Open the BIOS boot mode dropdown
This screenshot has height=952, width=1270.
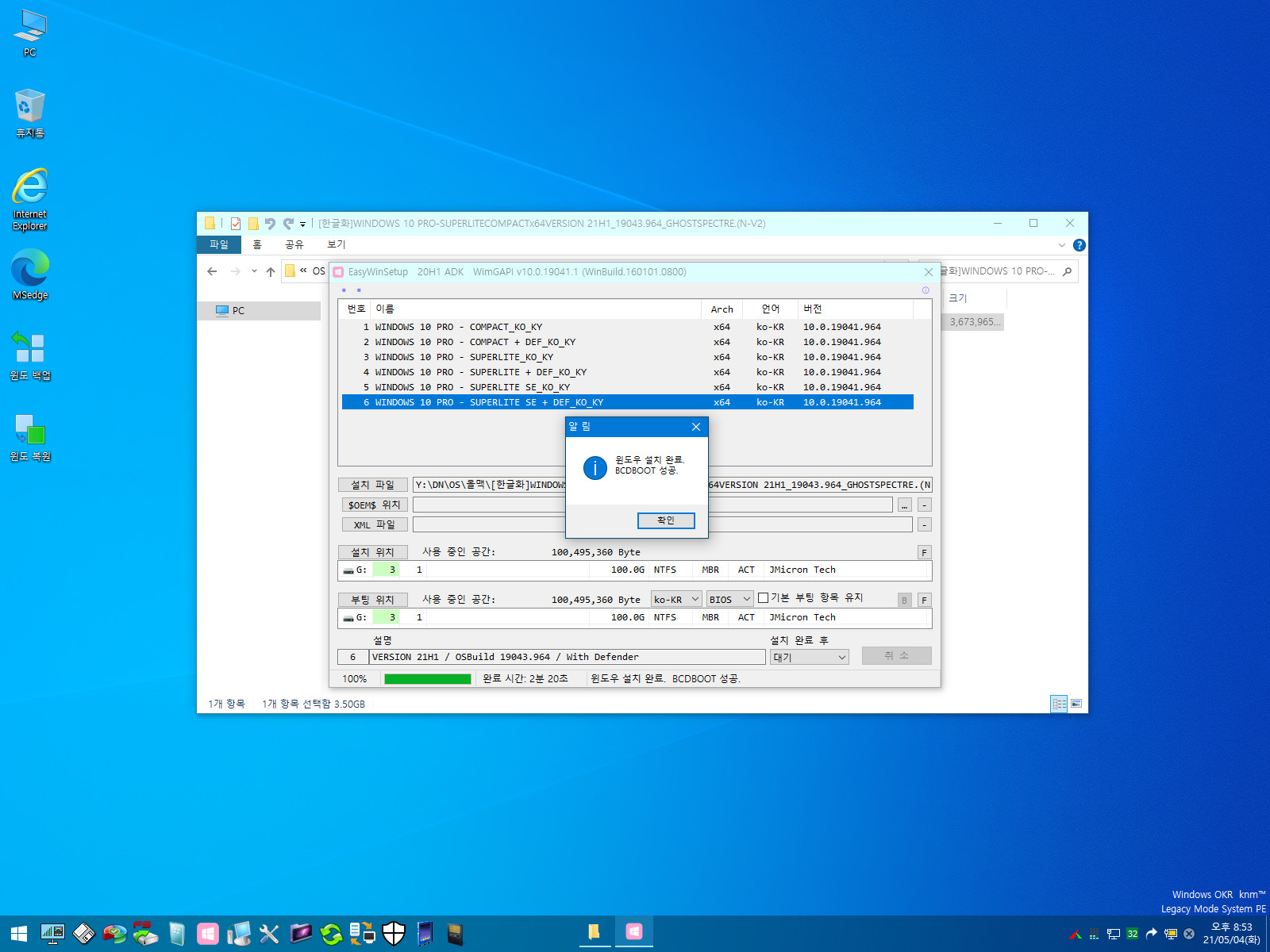coord(730,599)
